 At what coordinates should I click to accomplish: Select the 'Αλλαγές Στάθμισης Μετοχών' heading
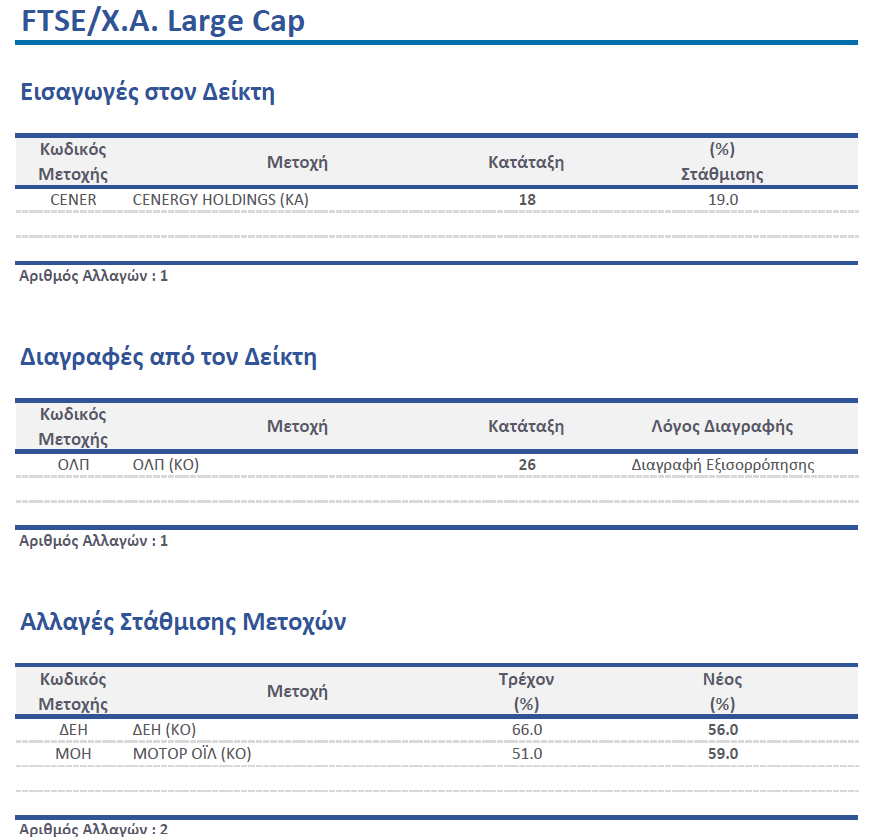pyautogui.click(x=183, y=622)
